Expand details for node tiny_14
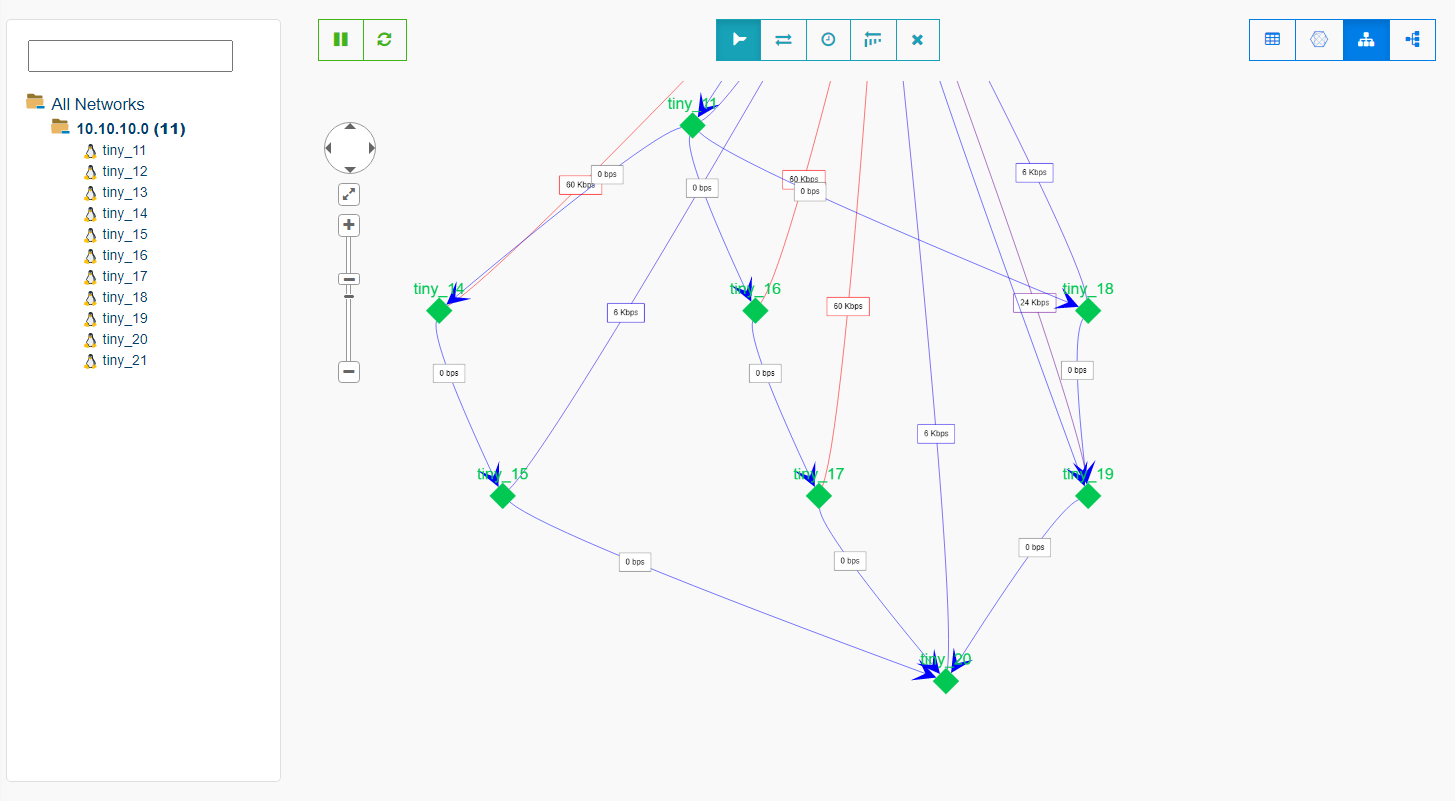The width and height of the screenshot is (1455, 801). (122, 213)
